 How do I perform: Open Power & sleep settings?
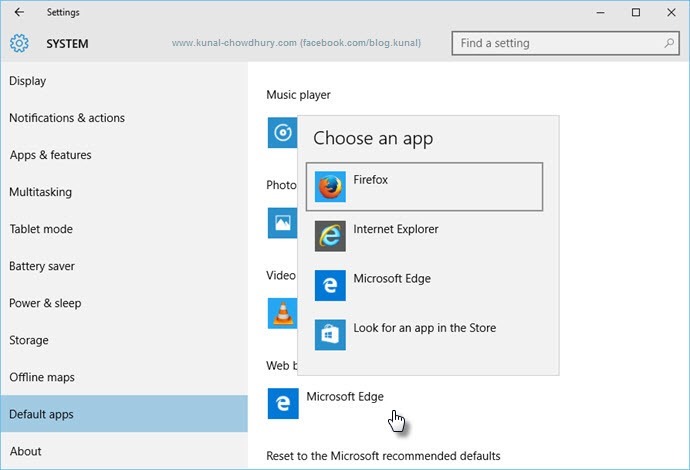click(x=124, y=303)
